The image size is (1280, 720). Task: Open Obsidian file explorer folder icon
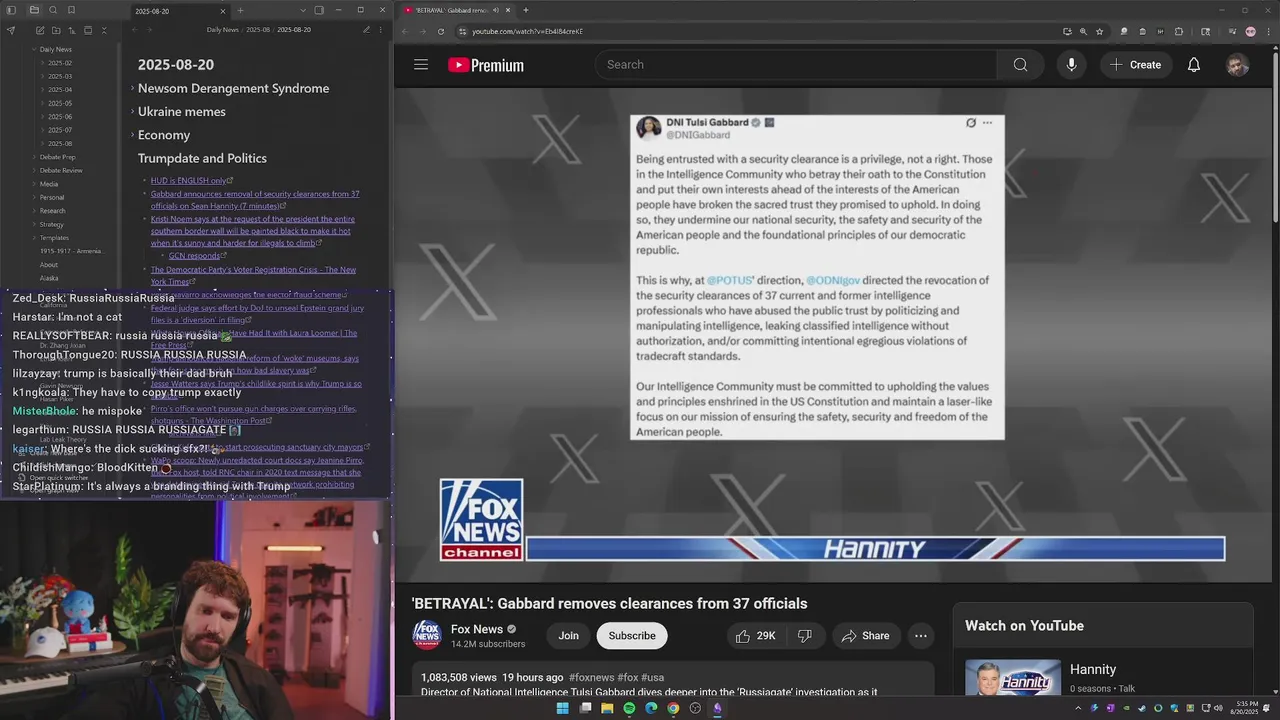tap(34, 10)
